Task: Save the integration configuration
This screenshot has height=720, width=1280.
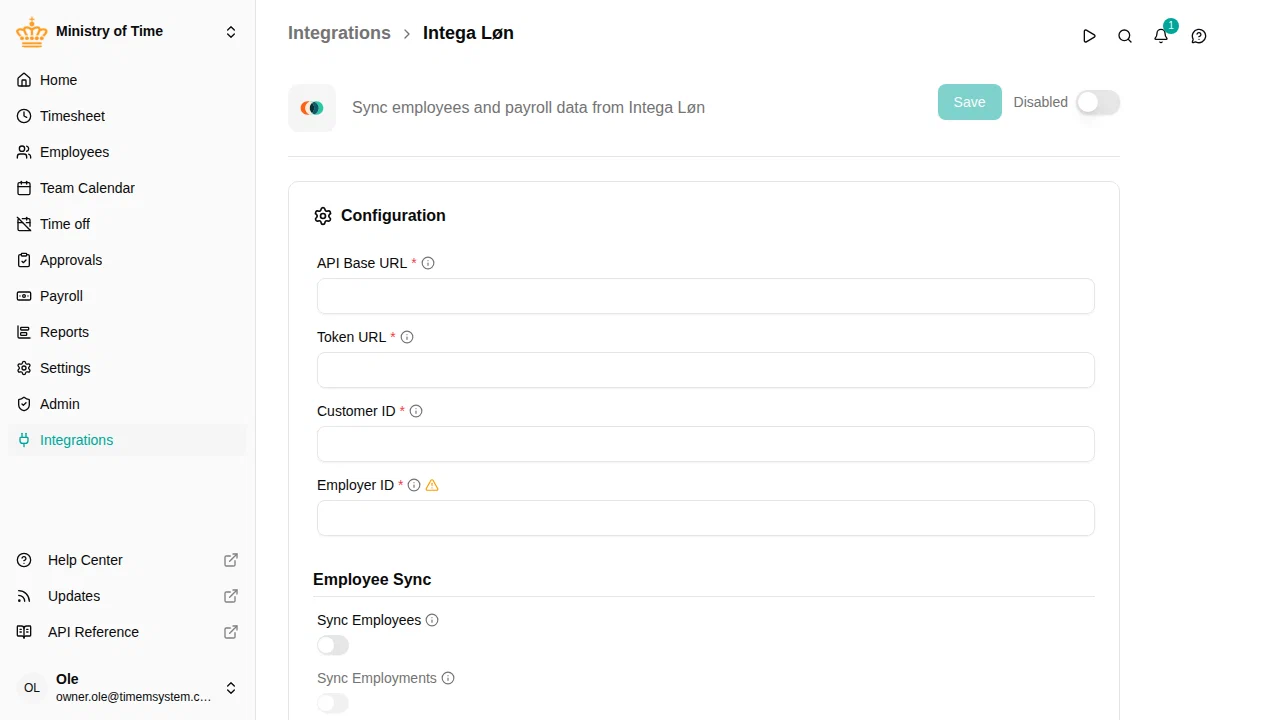Action: tap(970, 102)
